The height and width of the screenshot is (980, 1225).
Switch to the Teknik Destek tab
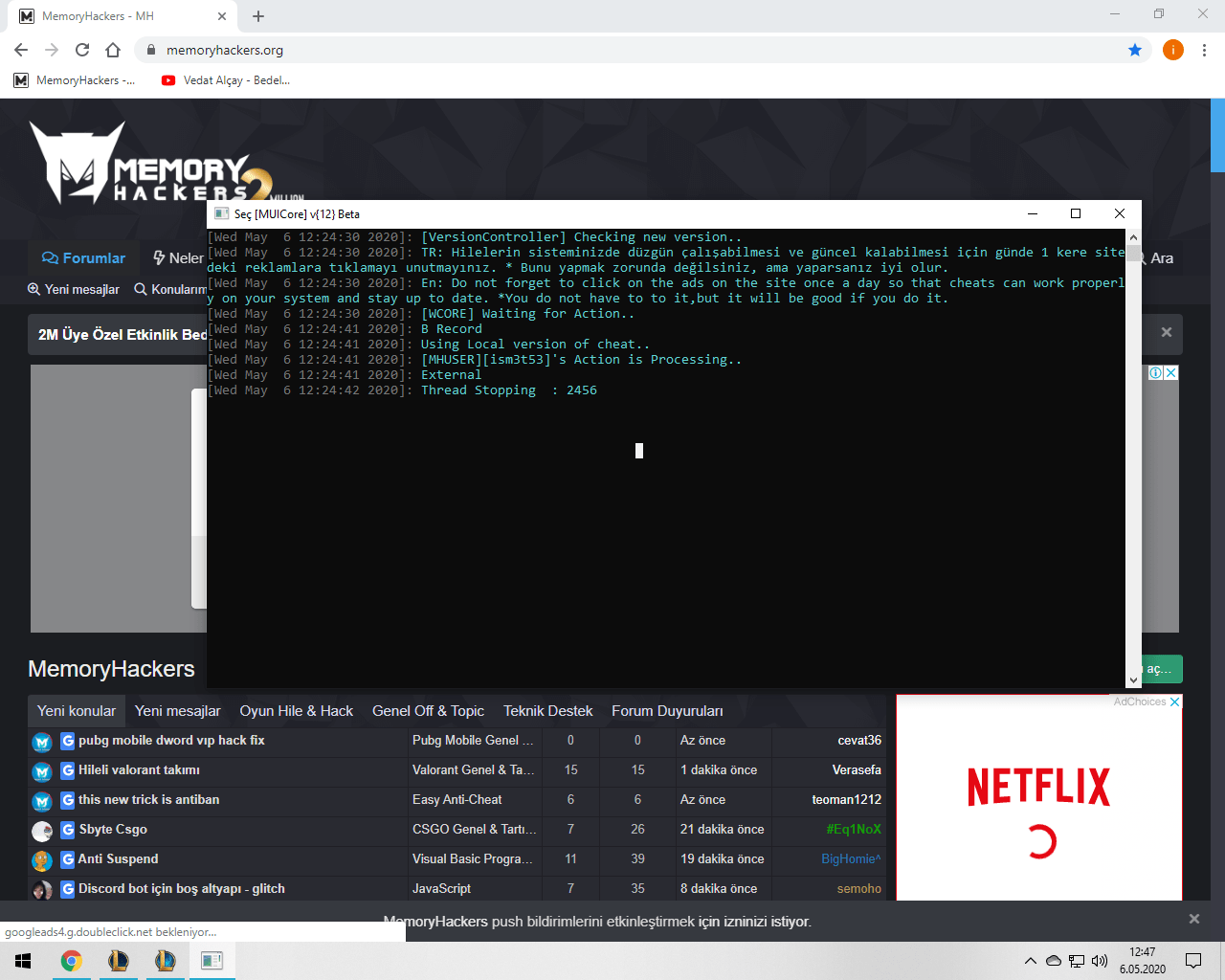tap(548, 711)
